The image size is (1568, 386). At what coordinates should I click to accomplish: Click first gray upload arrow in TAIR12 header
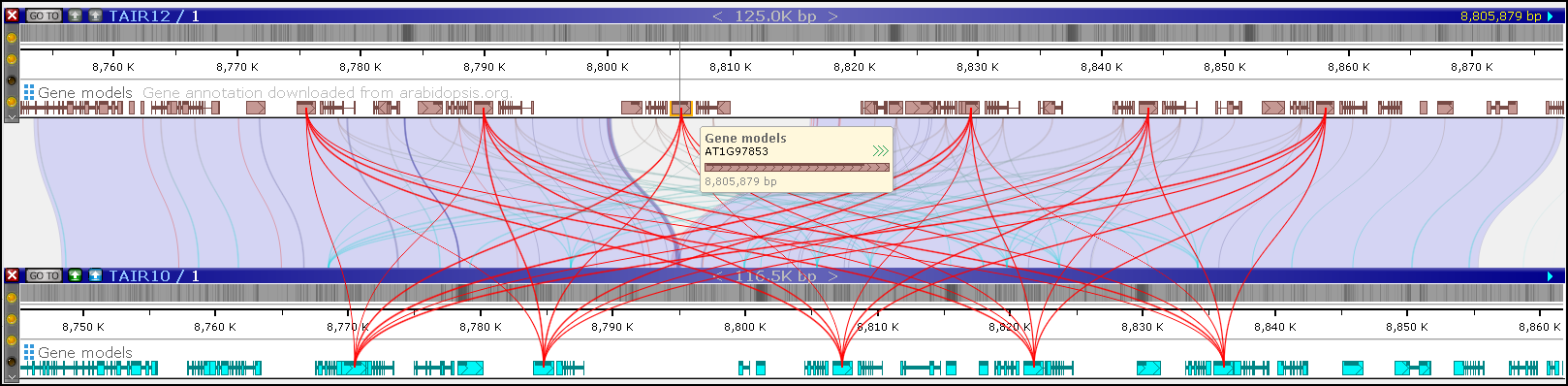tap(76, 16)
